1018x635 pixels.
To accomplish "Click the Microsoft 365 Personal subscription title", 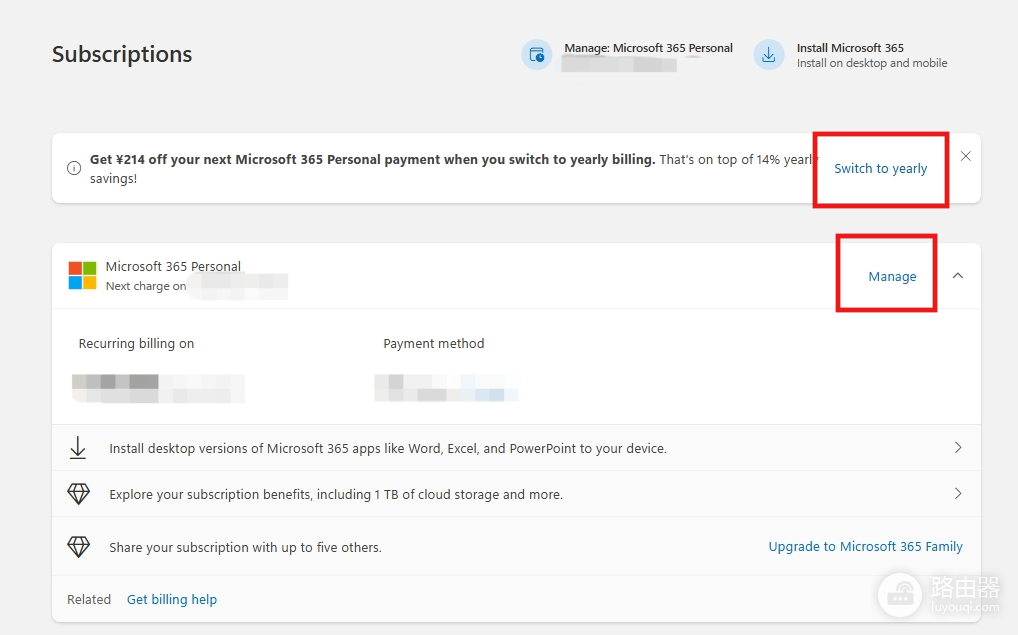I will tap(173, 266).
